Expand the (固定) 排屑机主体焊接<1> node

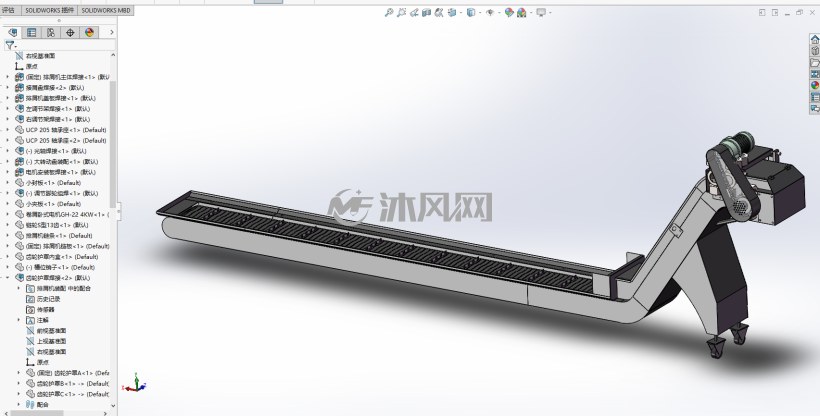tap(7, 77)
